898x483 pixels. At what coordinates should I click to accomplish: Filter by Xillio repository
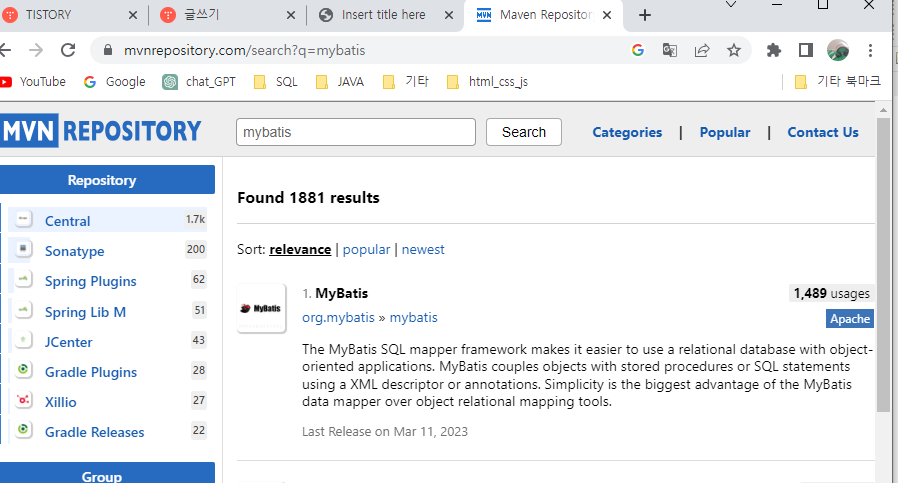pyautogui.click(x=60, y=402)
